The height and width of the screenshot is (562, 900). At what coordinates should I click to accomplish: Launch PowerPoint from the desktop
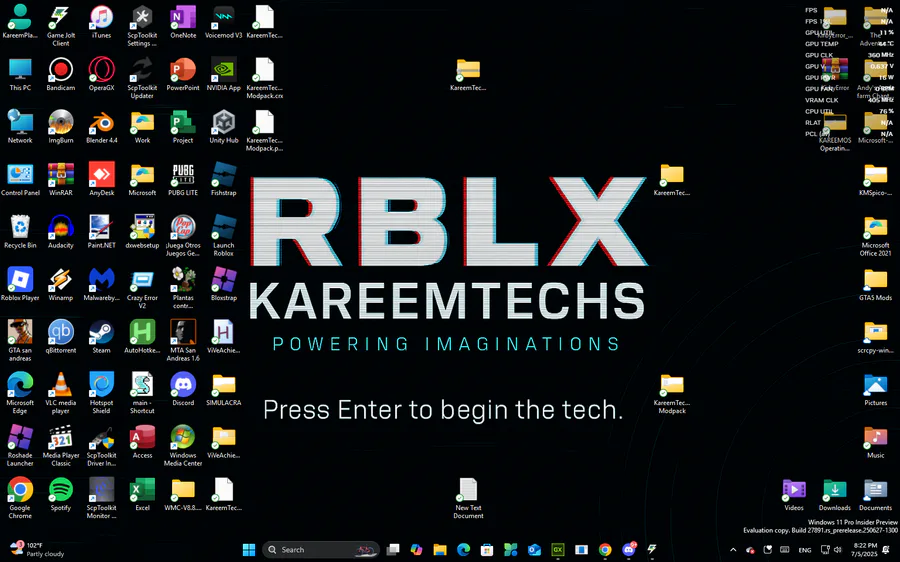[183, 75]
